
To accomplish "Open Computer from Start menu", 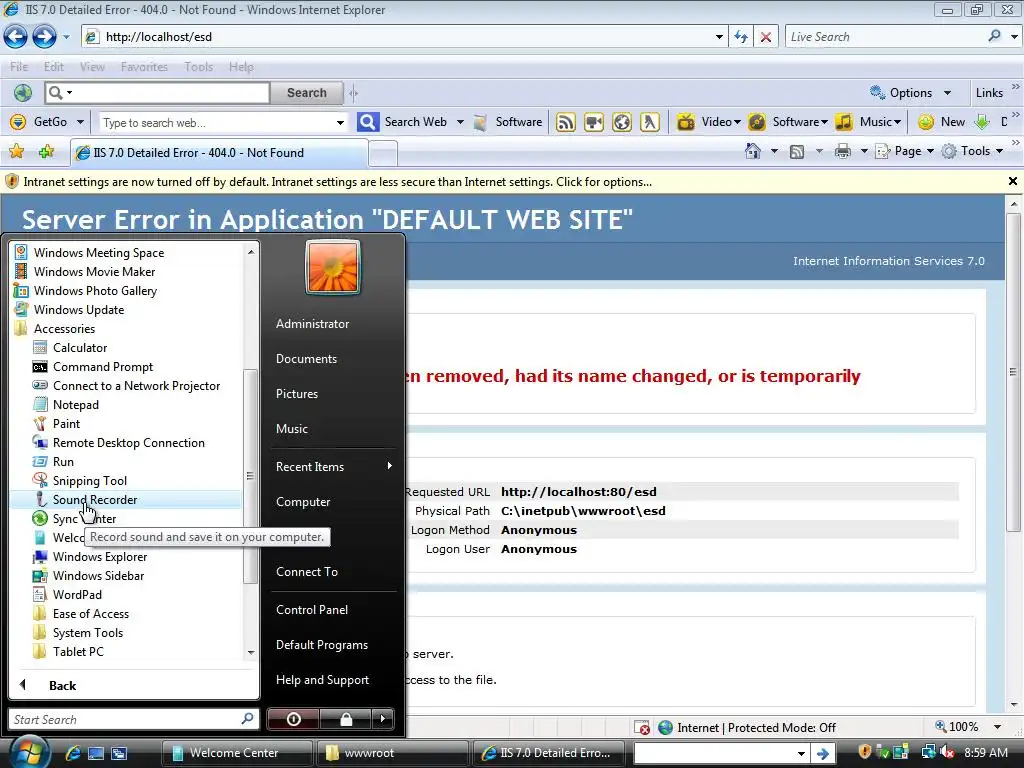I will click(303, 502).
